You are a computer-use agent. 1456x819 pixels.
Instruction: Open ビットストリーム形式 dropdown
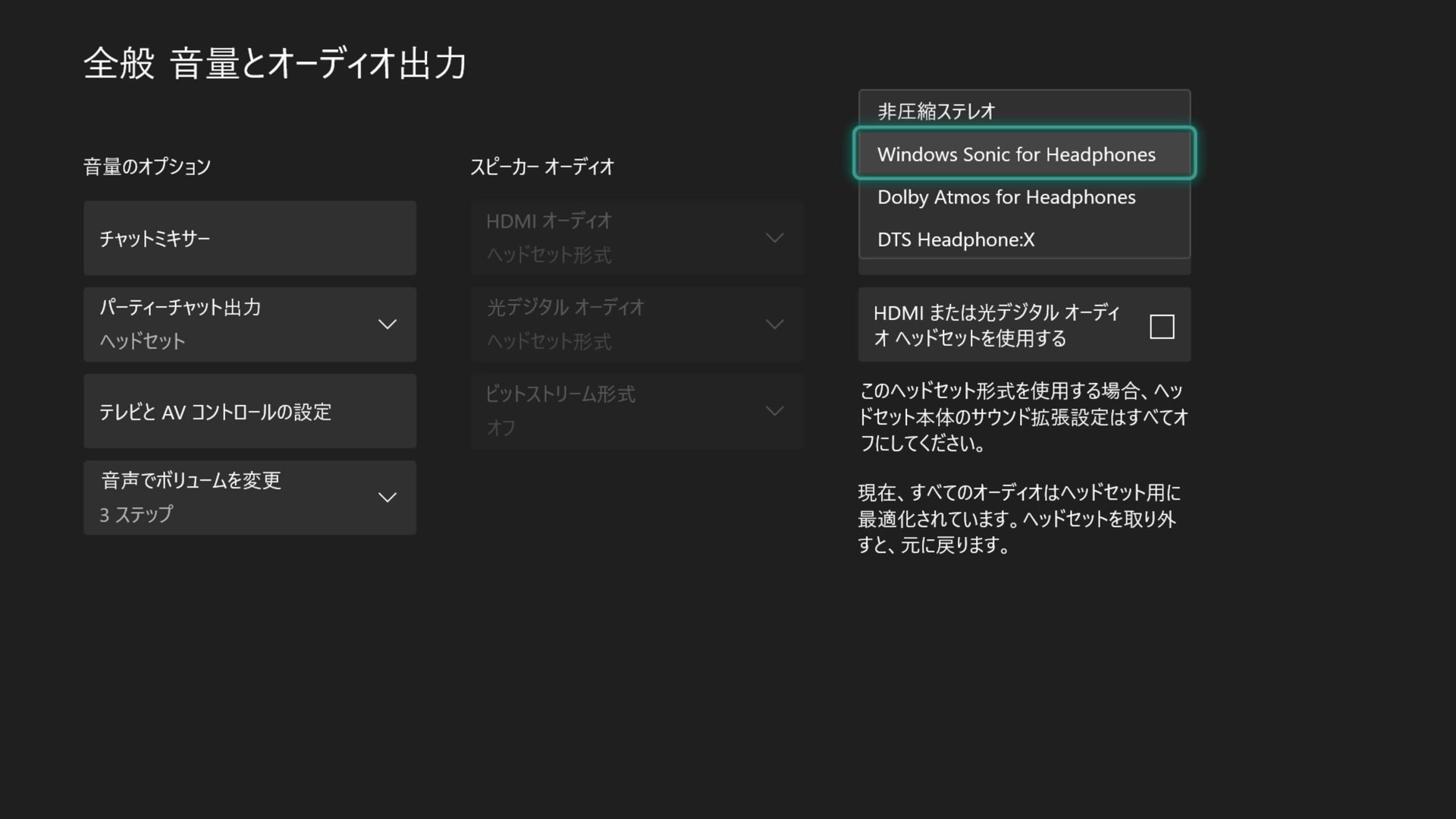(637, 411)
